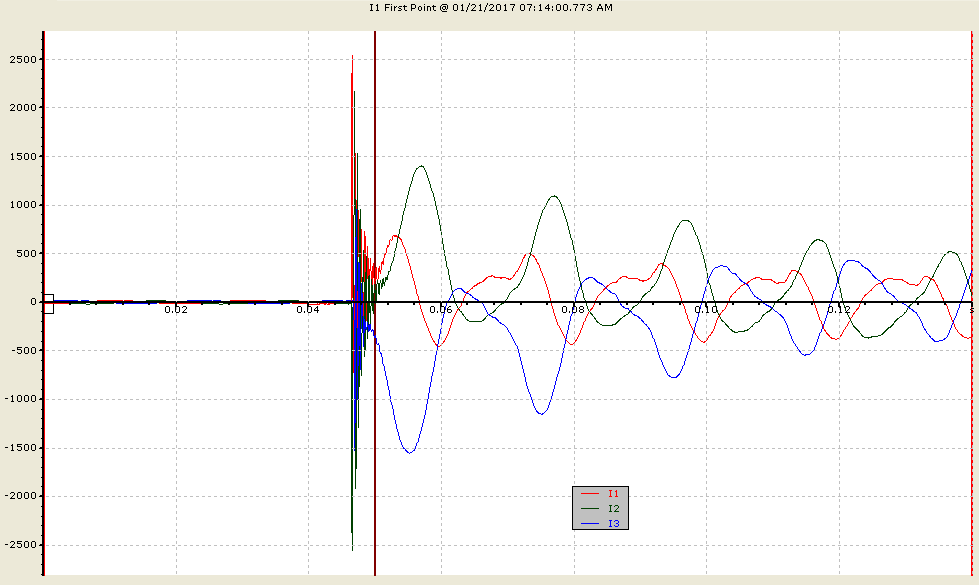
Task: Click the I1 First Point timestamp title
Action: (491, 7)
